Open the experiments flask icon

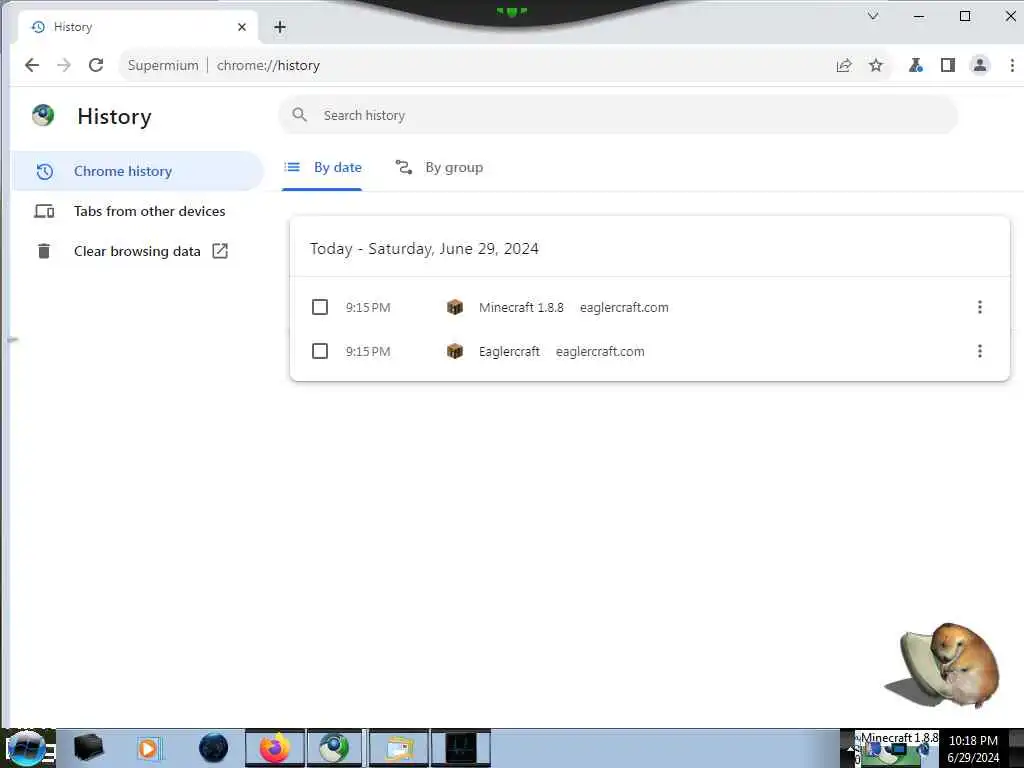pyautogui.click(x=916, y=65)
